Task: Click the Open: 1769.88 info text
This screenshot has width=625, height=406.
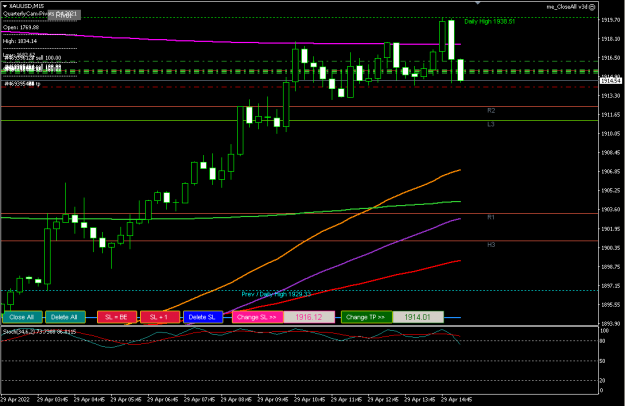Action: 21,27
